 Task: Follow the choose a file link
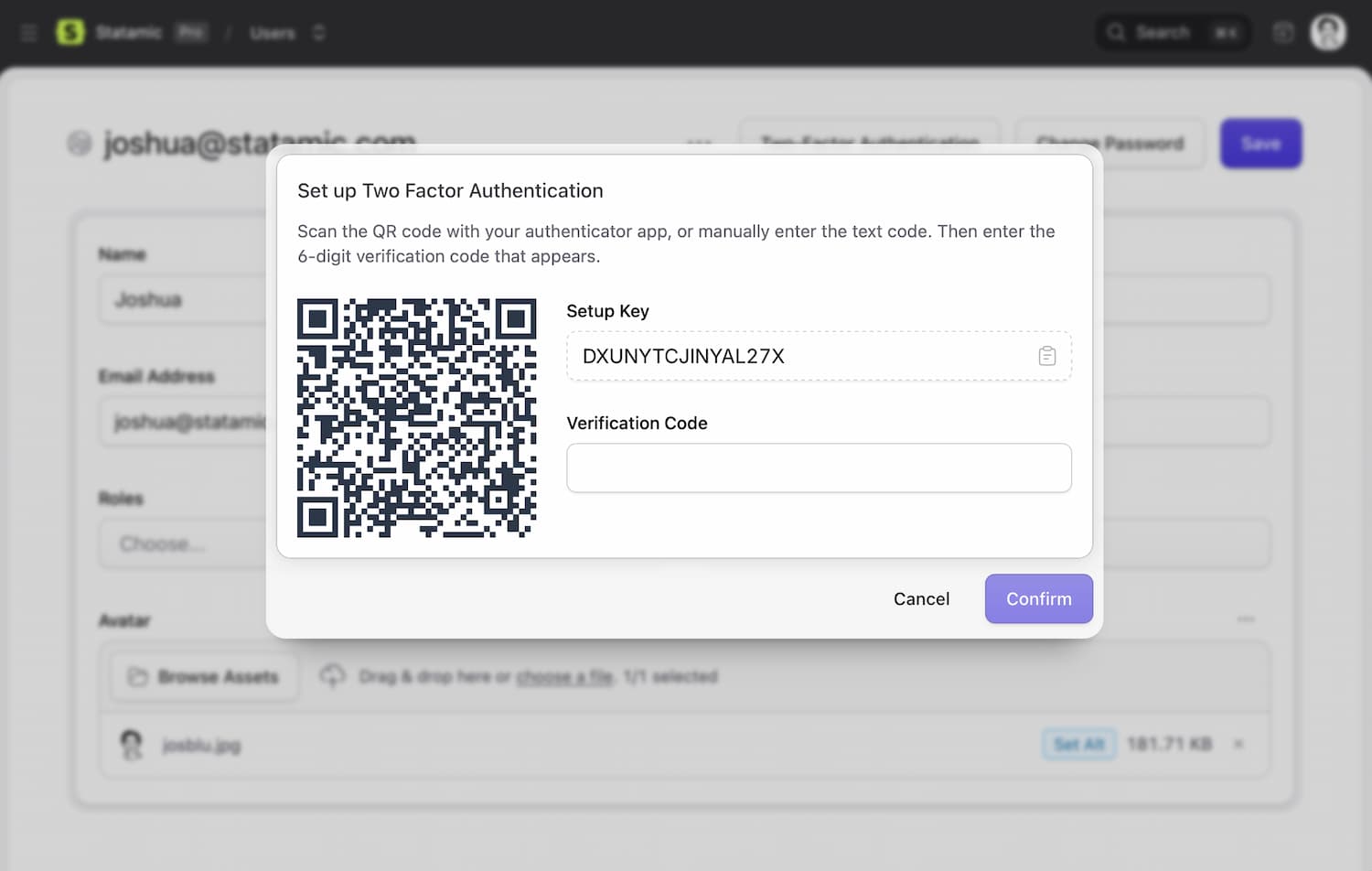coord(563,676)
